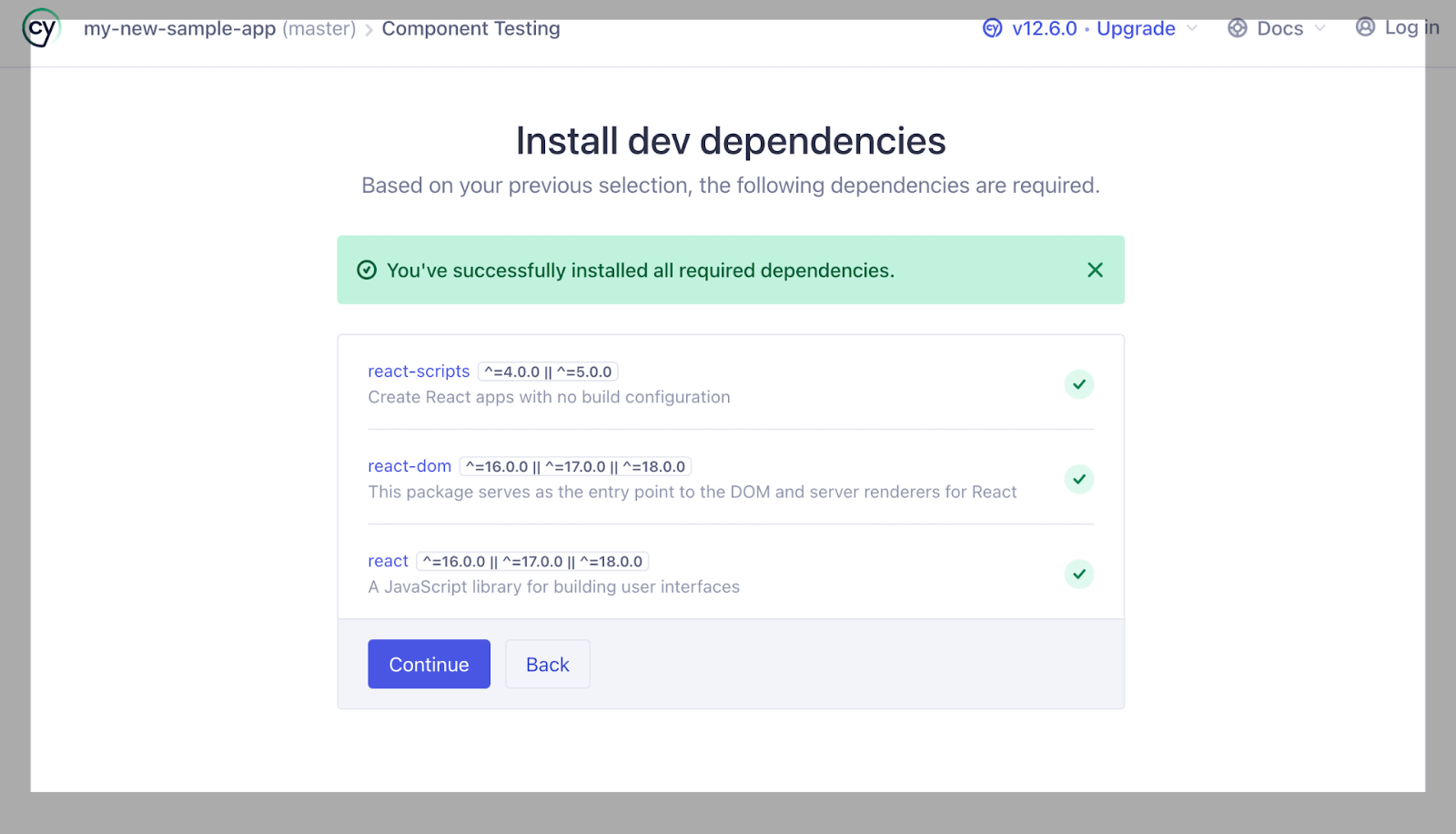Click the Upgrade link in the header
The image size is (1456, 834).
[1135, 28]
